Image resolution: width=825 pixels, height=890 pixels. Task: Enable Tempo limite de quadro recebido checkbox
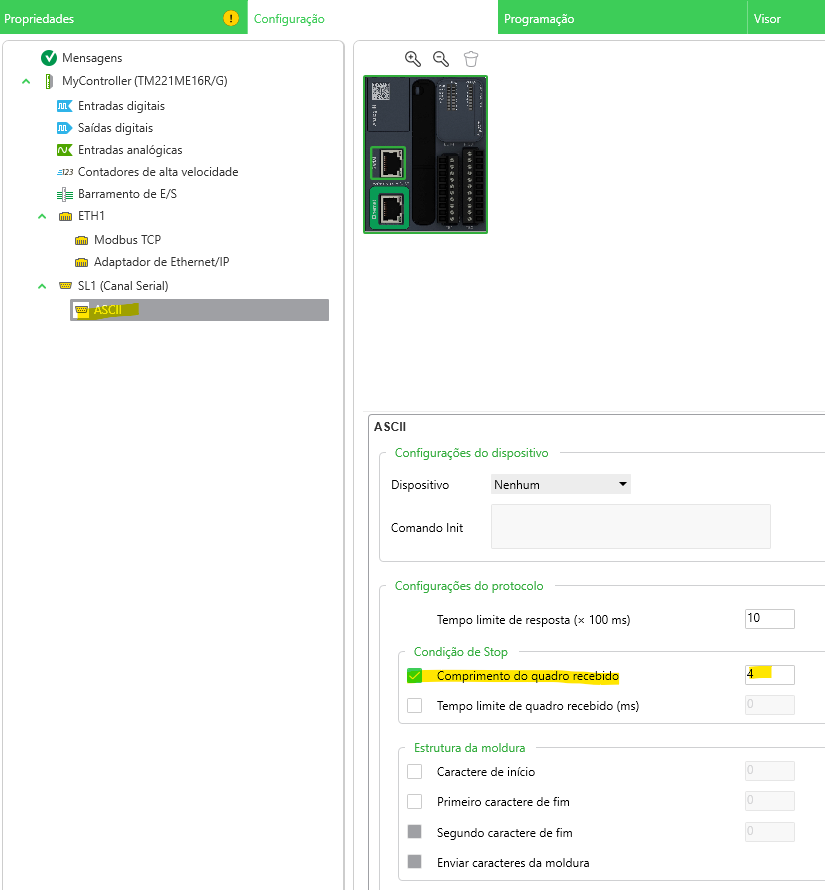414,706
